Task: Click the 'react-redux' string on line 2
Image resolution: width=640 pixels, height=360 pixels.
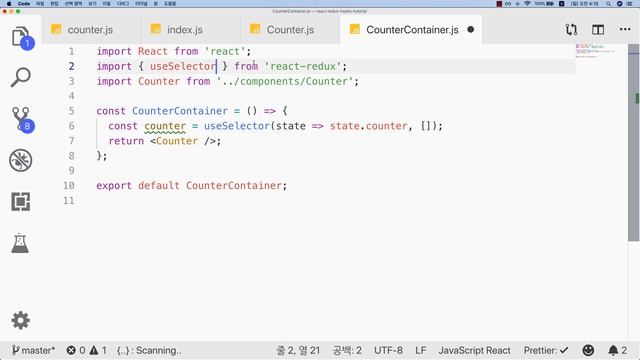Action: (x=302, y=66)
